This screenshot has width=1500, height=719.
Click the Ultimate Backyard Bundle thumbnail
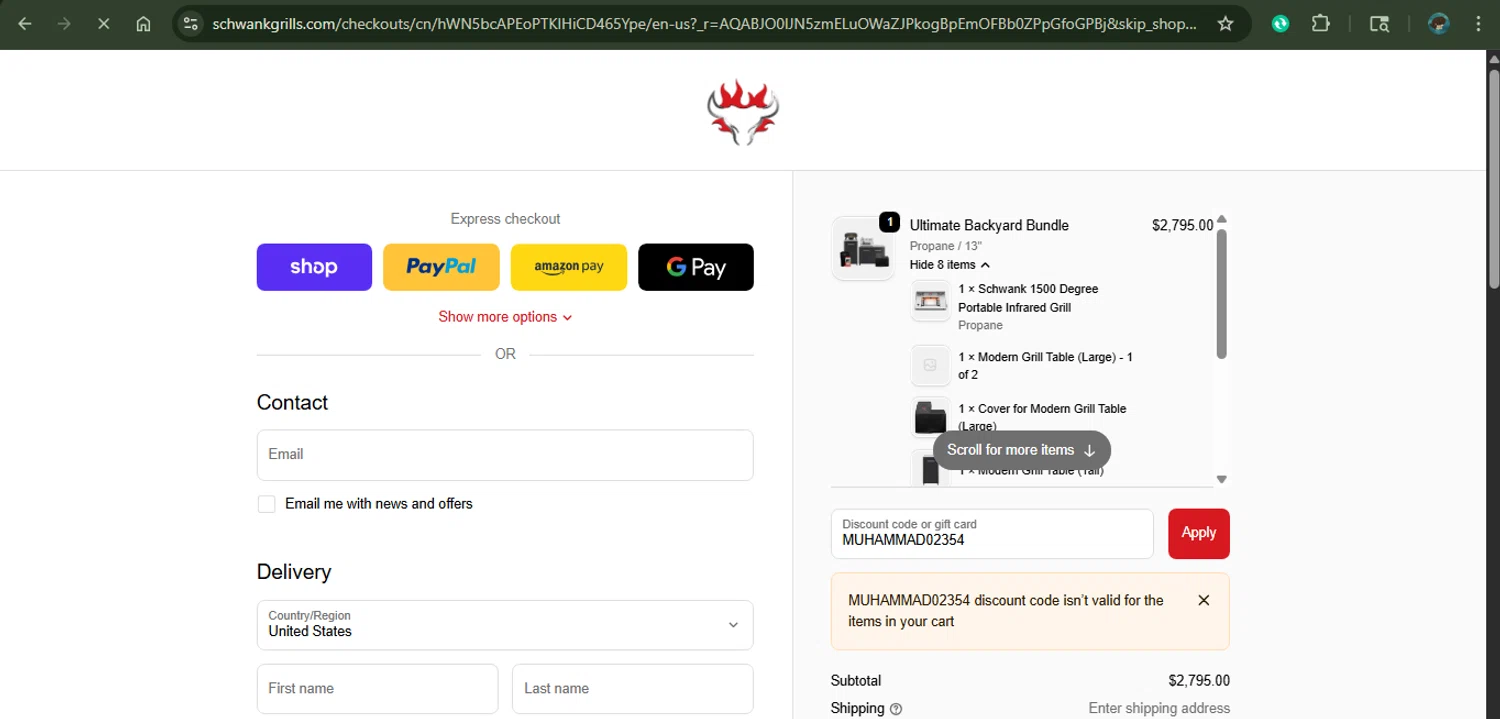point(863,248)
